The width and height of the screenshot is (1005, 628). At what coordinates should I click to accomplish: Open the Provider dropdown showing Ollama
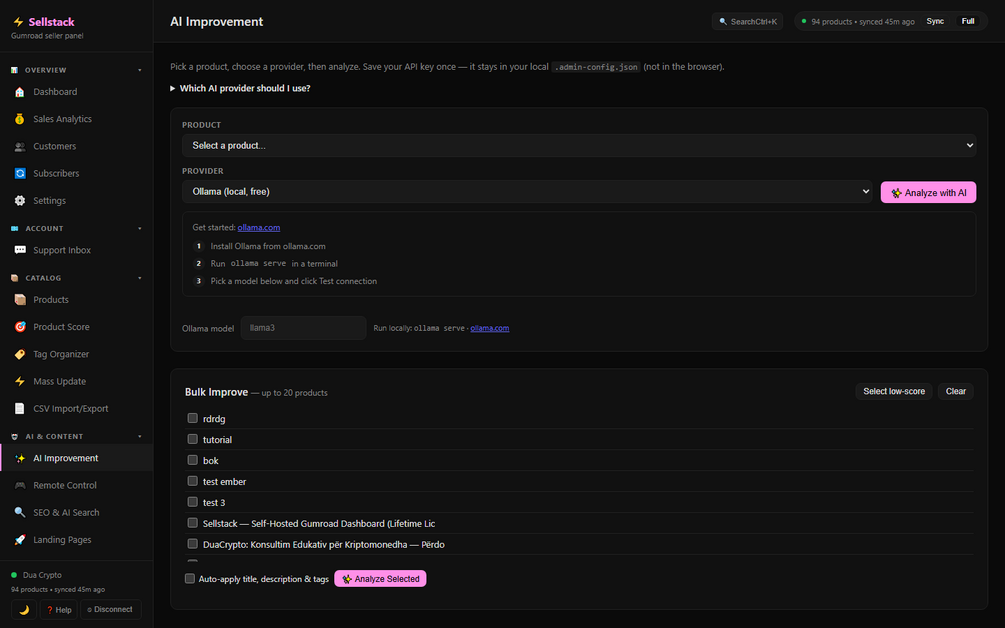tap(527, 192)
